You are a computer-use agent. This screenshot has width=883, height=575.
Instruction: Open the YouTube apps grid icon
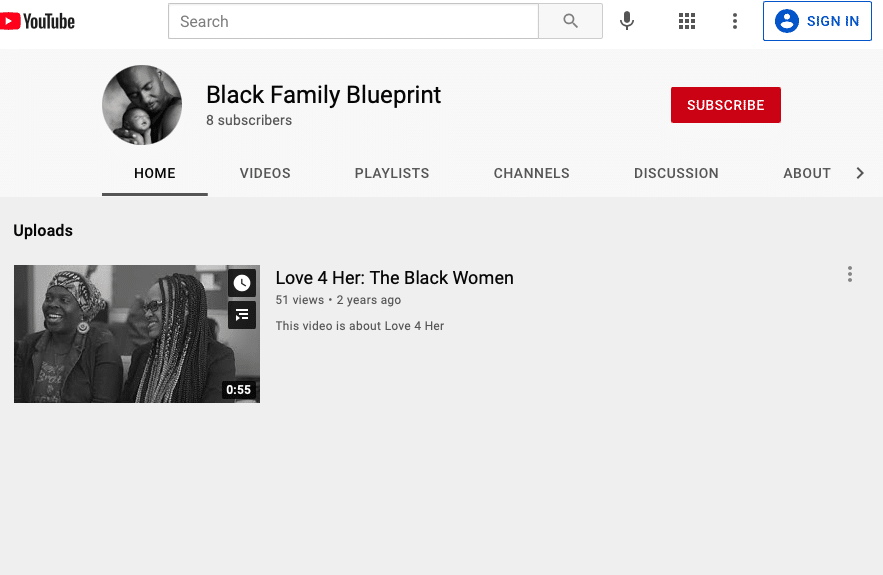[686, 21]
